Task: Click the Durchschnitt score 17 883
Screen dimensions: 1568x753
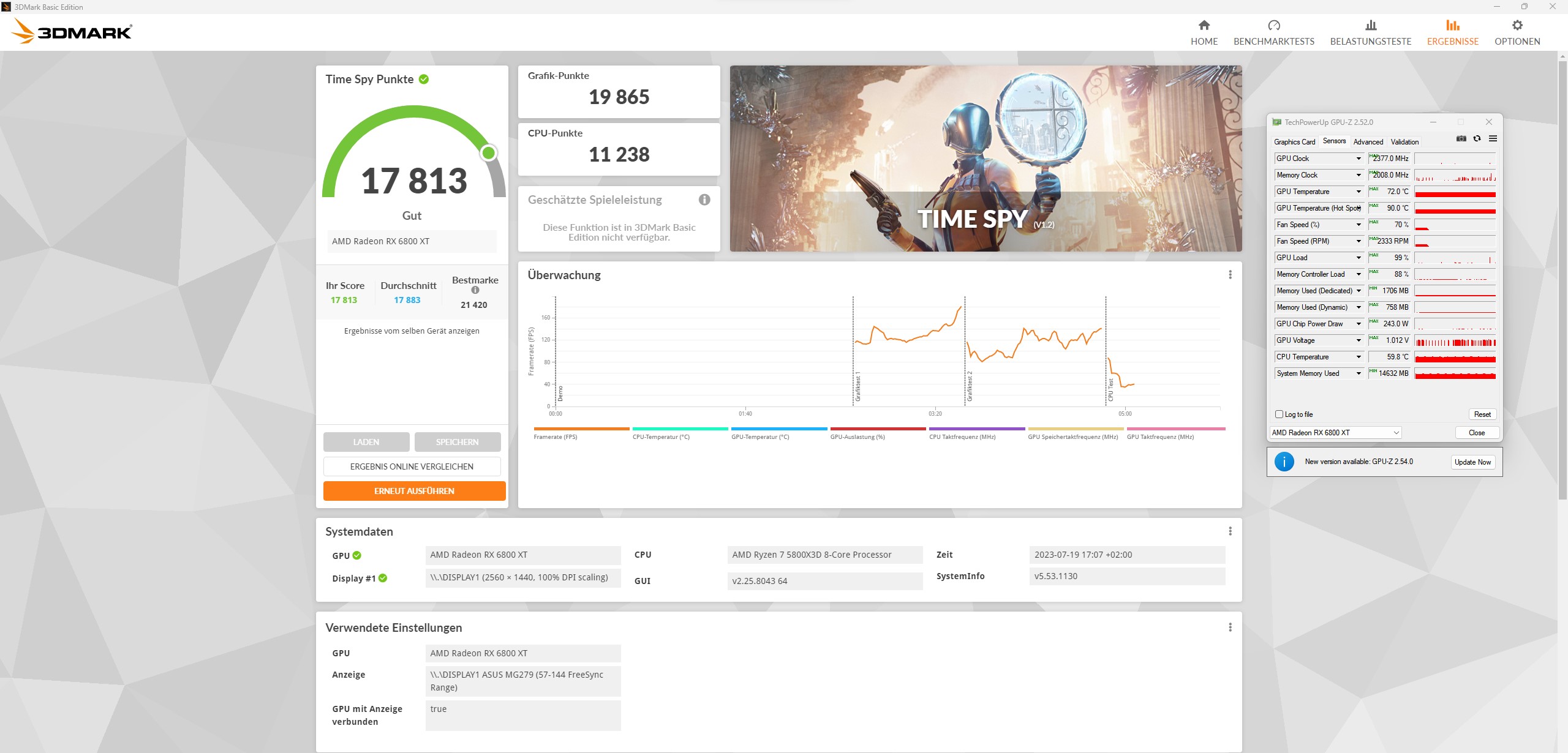Action: point(407,300)
